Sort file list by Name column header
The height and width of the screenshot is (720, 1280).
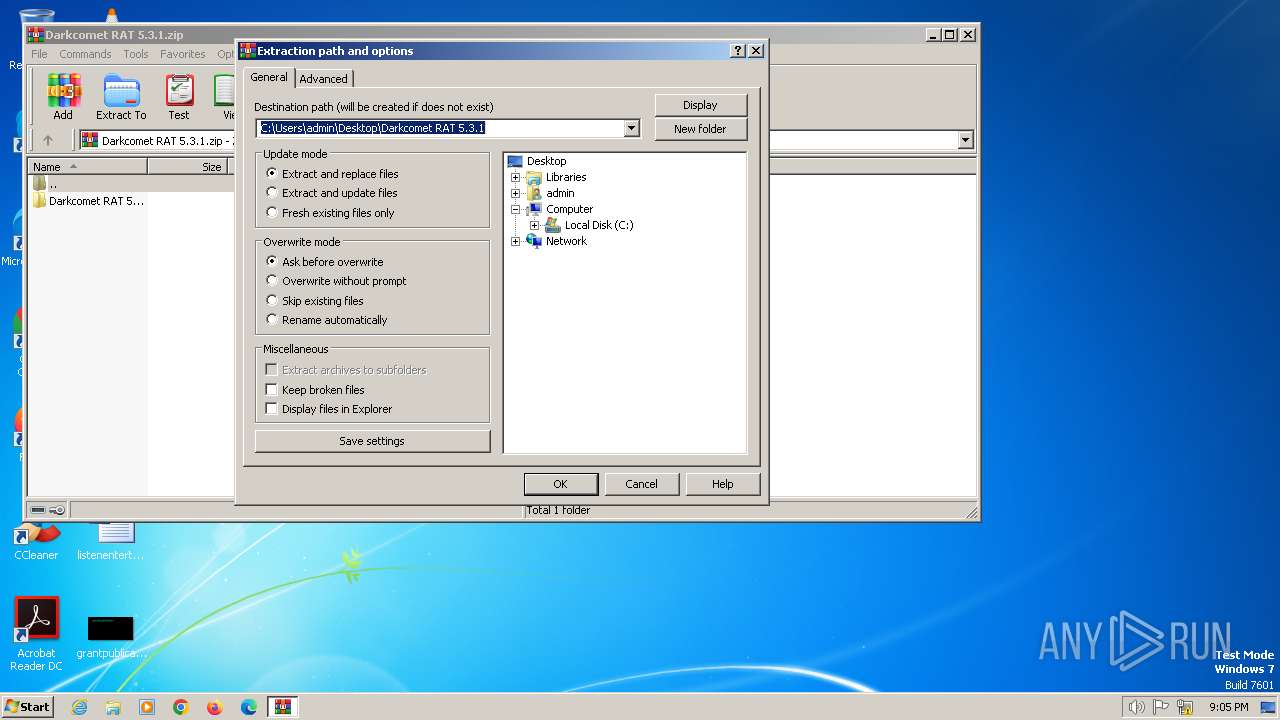click(x=87, y=167)
